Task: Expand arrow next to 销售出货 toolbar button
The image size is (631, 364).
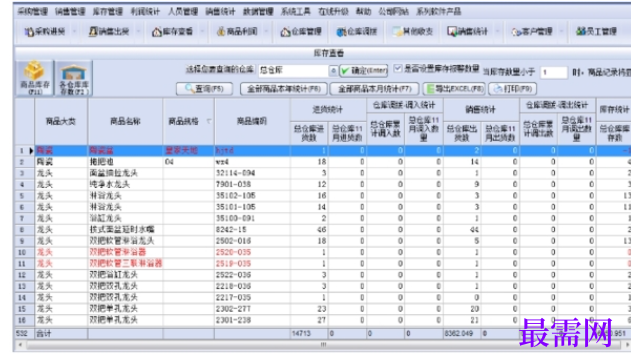Action: 138,31
